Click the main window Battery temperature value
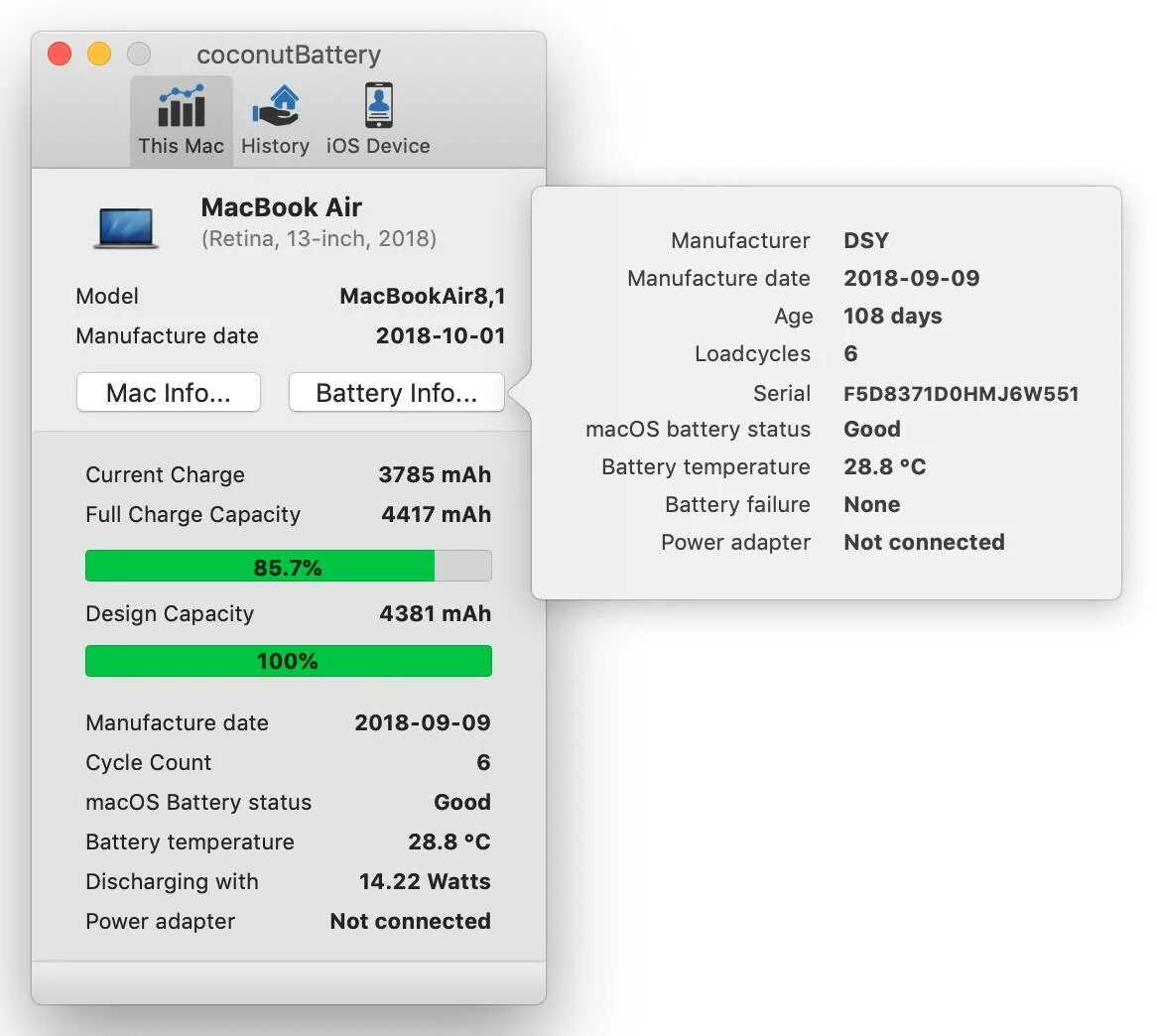This screenshot has width=1157, height=1036. pyautogui.click(x=450, y=842)
